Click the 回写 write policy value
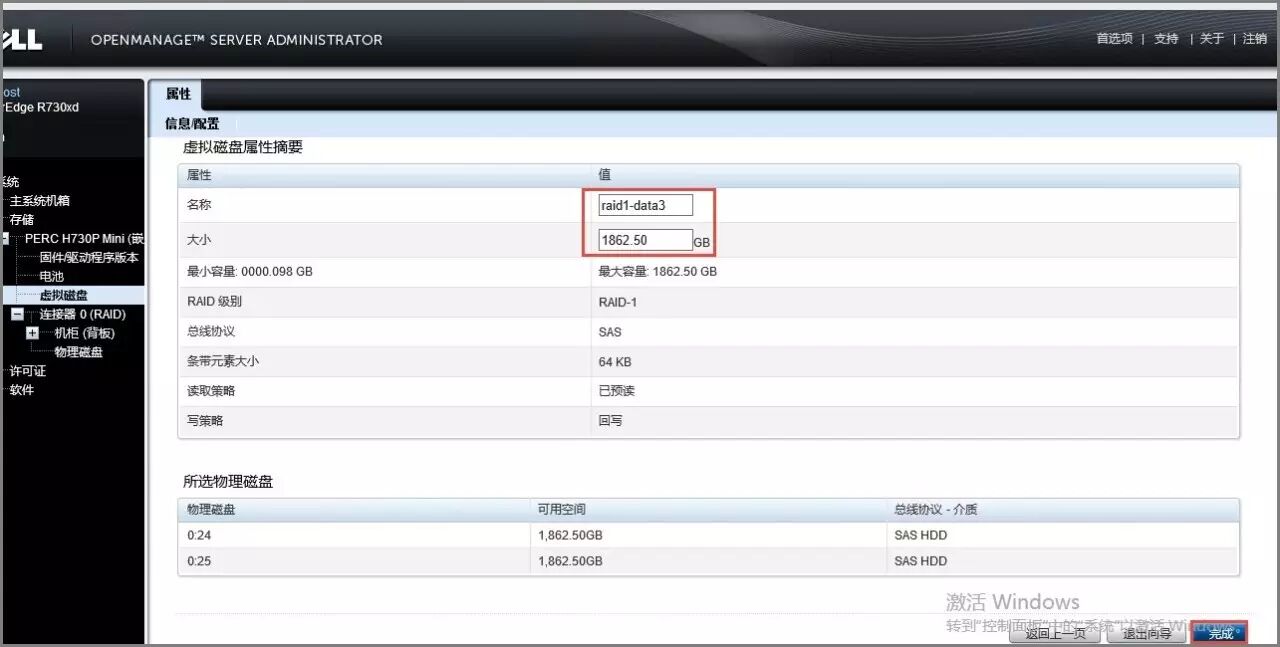The height and width of the screenshot is (647, 1280). point(611,421)
